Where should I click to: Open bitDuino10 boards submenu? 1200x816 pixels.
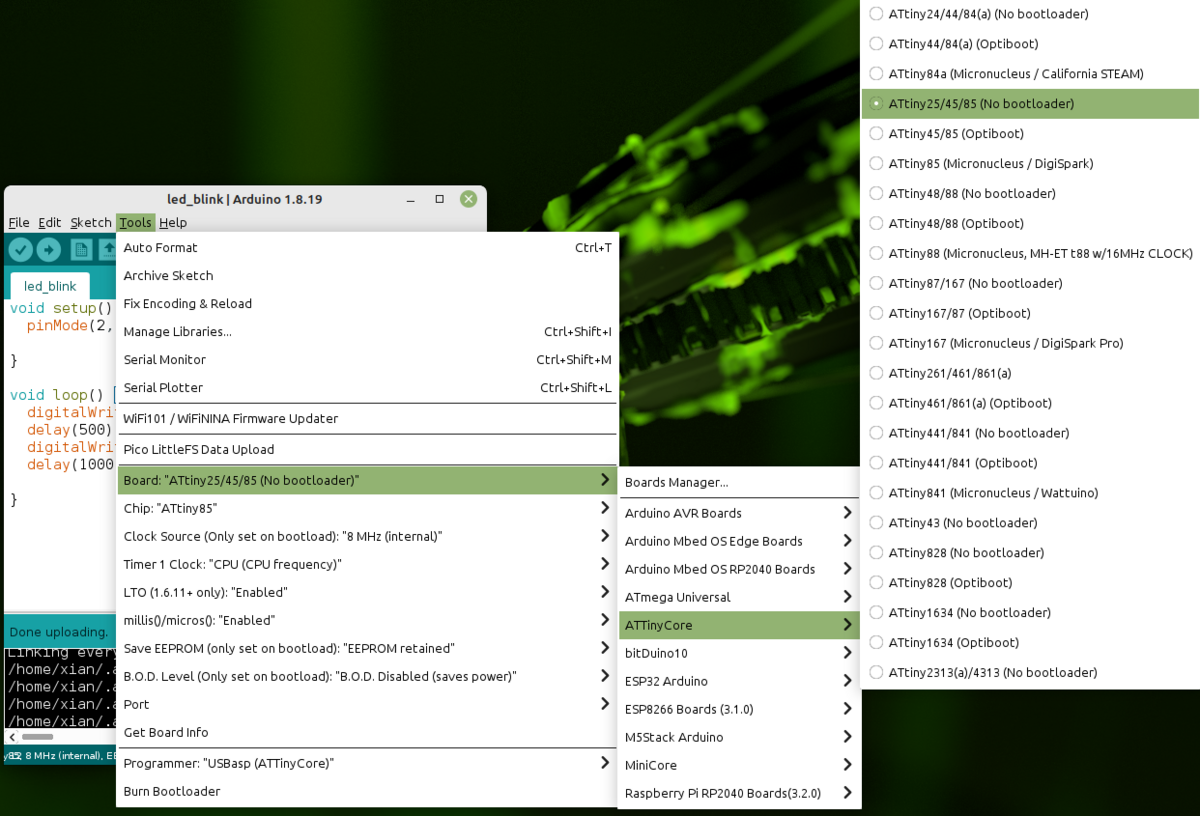point(739,653)
